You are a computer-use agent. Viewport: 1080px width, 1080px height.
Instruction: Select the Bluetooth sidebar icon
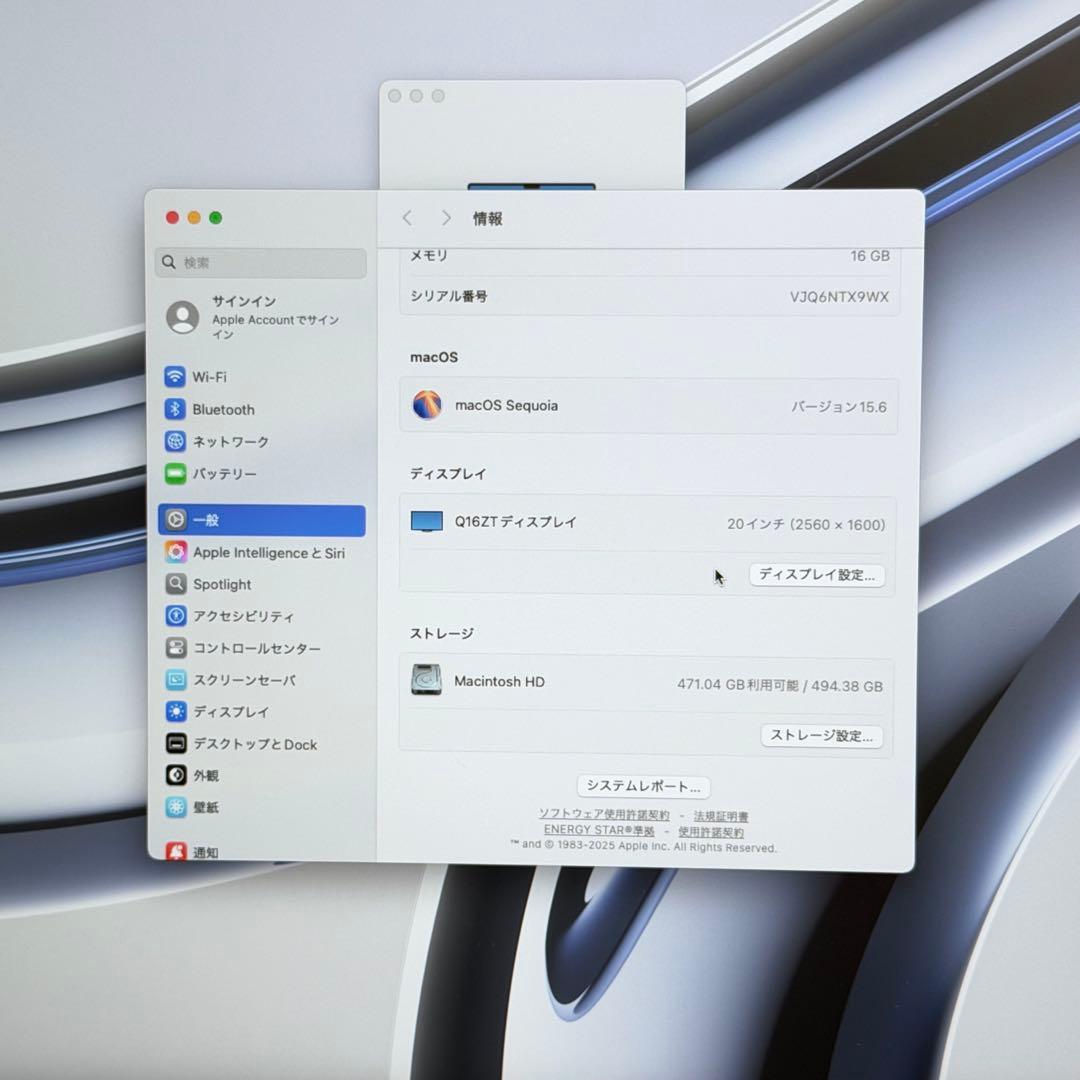175,409
